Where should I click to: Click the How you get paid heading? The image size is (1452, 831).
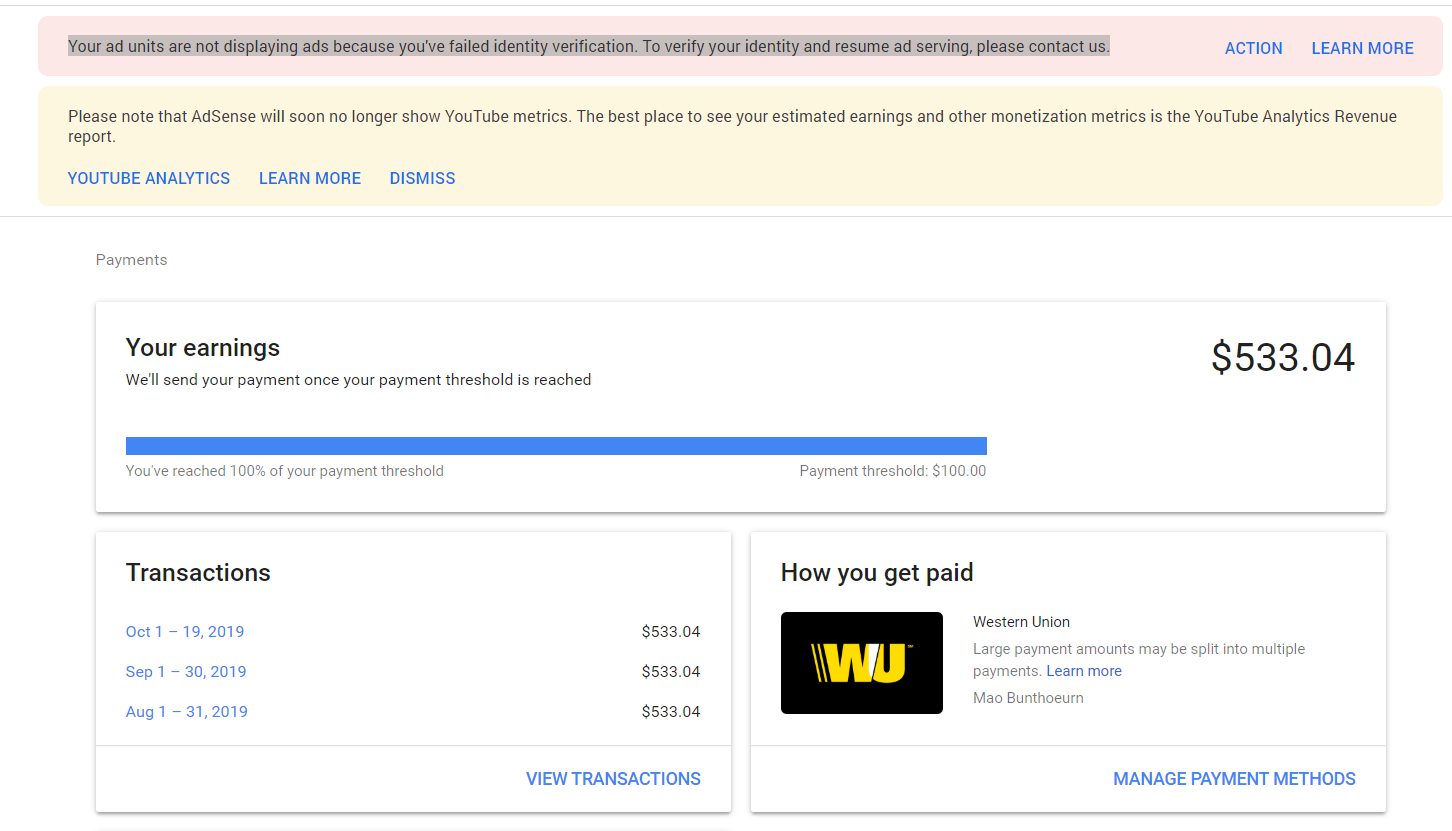877,573
